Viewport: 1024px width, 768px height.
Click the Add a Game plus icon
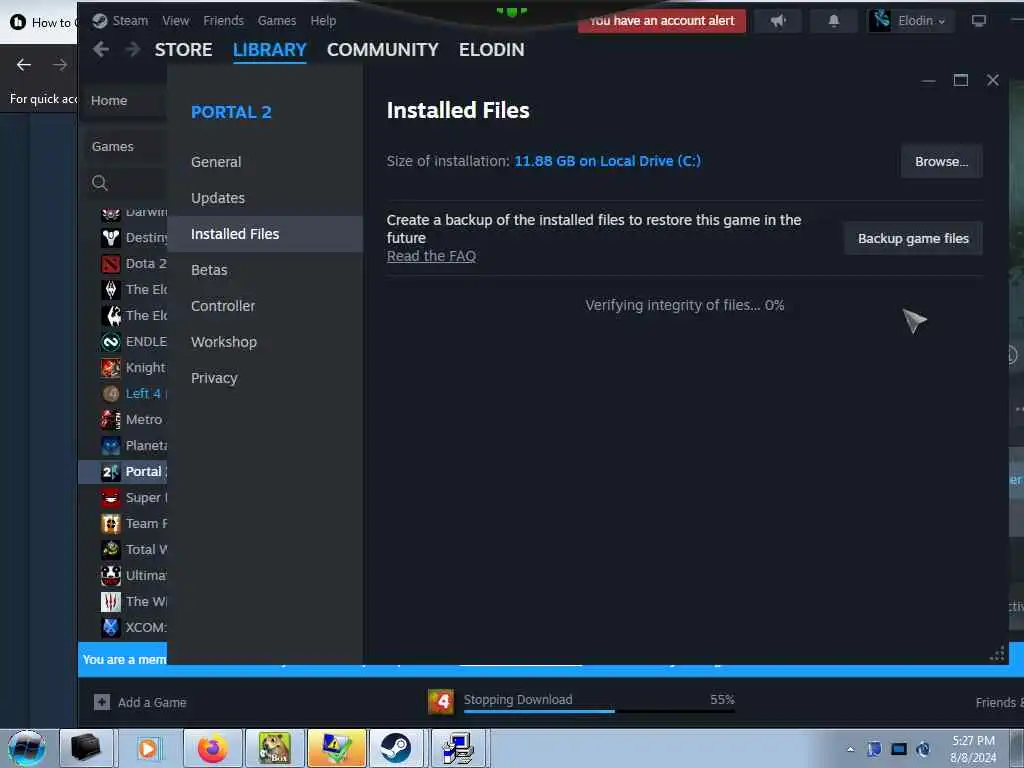pos(102,702)
